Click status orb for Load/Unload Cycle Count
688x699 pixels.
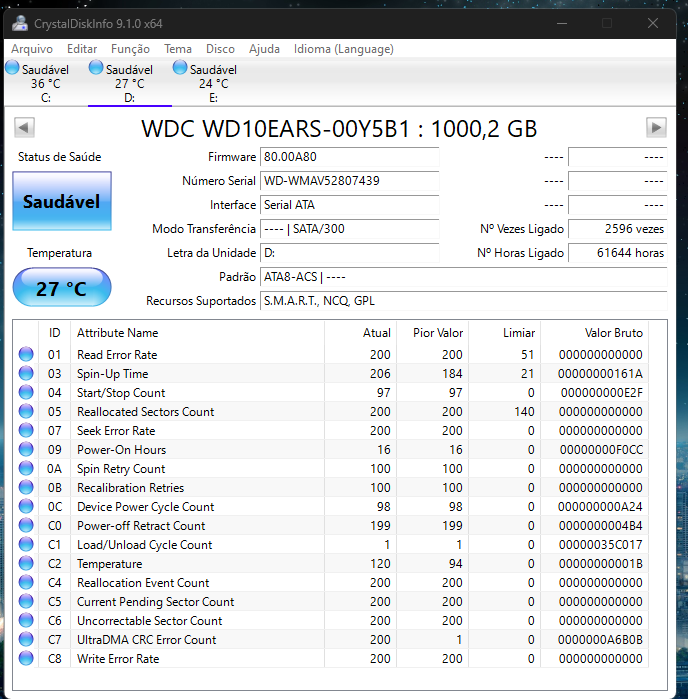(26, 544)
